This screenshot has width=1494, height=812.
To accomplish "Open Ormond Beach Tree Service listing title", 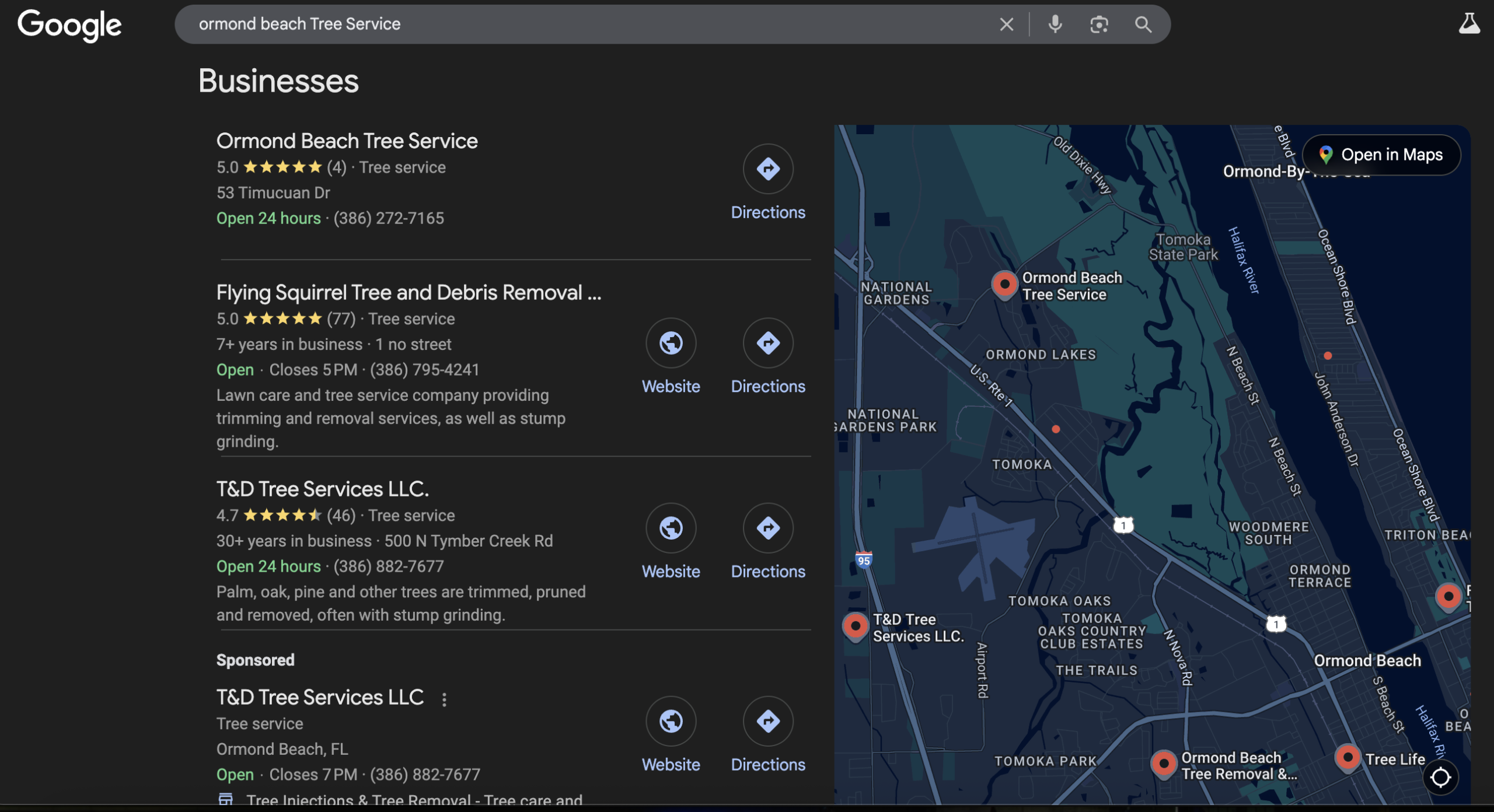I will [347, 141].
